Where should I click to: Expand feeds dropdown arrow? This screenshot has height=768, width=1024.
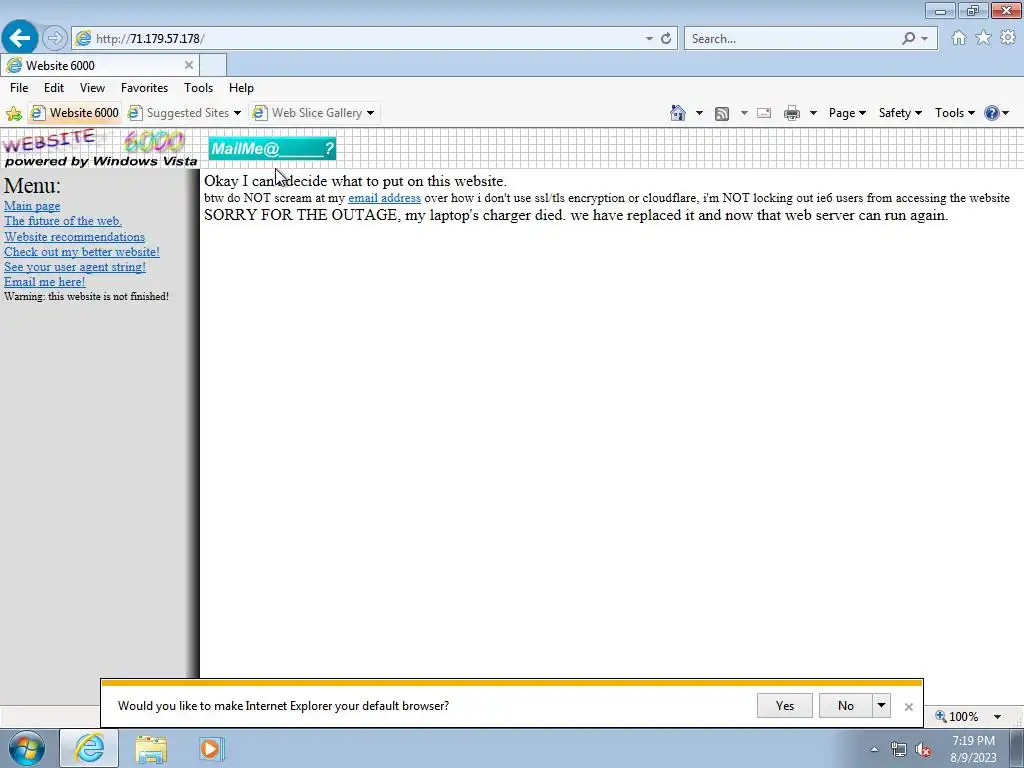tap(744, 113)
